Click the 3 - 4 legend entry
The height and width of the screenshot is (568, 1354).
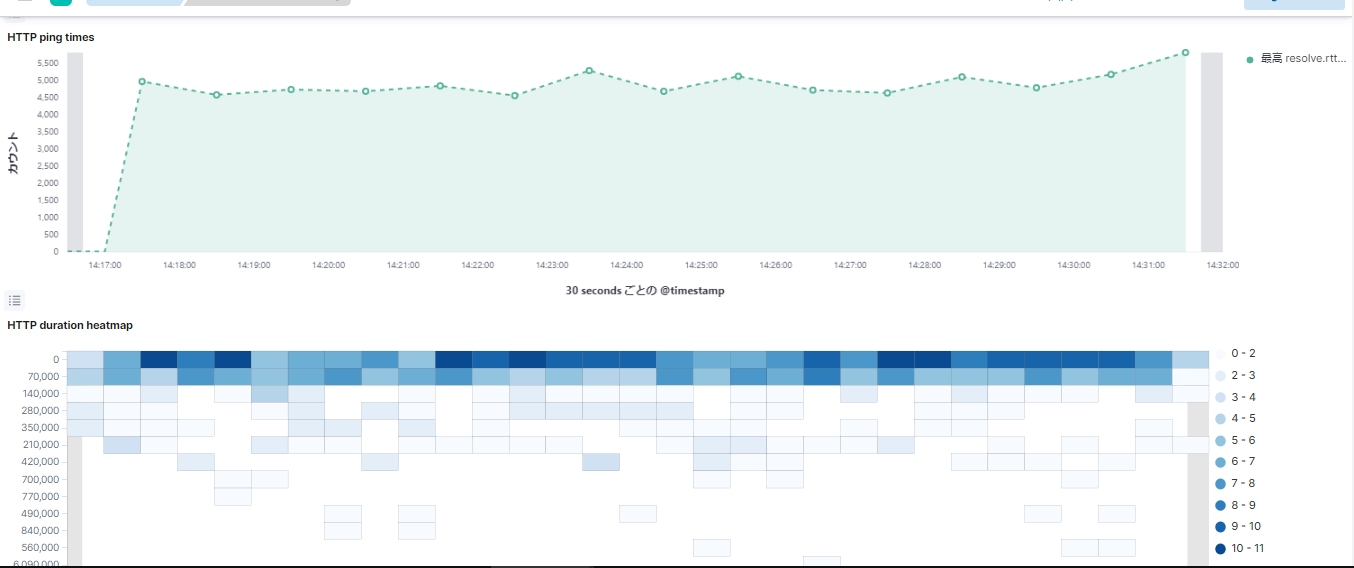[1243, 398]
